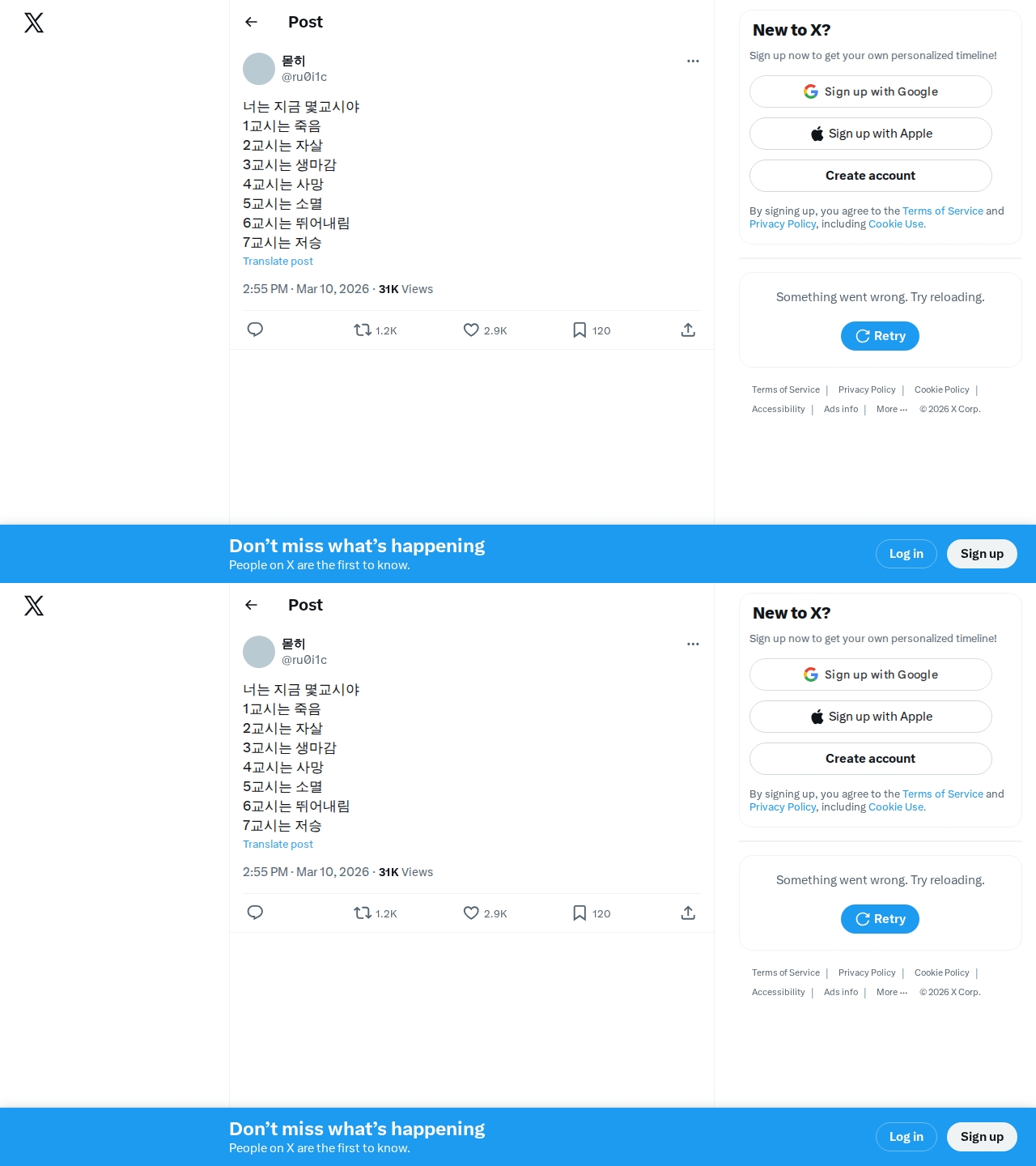The height and width of the screenshot is (1166, 1036).
Task: Click the reply icon under the upper post
Action: (255, 330)
